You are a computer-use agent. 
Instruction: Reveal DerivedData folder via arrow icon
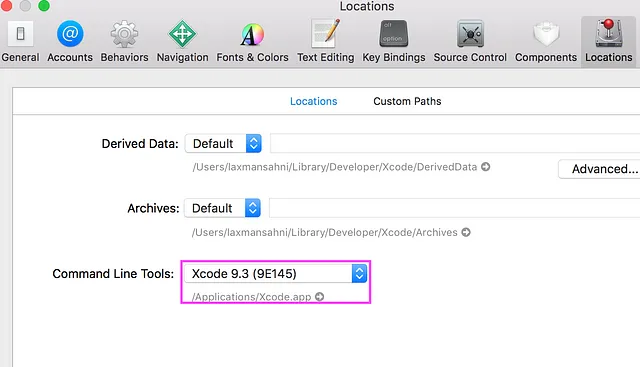pos(485,167)
